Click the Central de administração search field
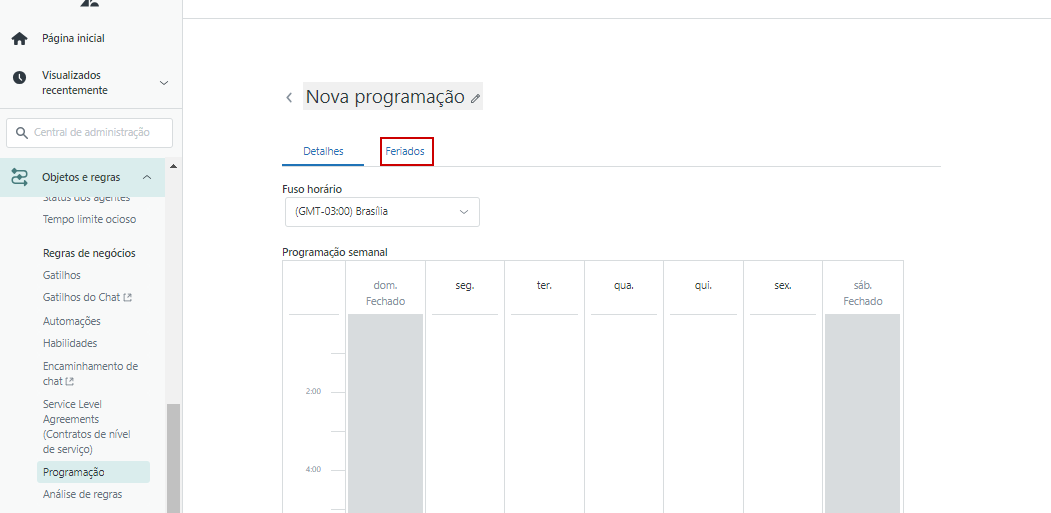Viewport: 1051px width, 513px height. pos(98,133)
